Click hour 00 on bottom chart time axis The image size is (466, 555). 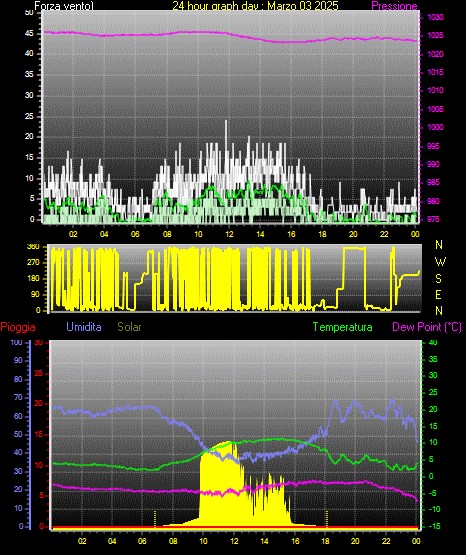click(x=416, y=541)
